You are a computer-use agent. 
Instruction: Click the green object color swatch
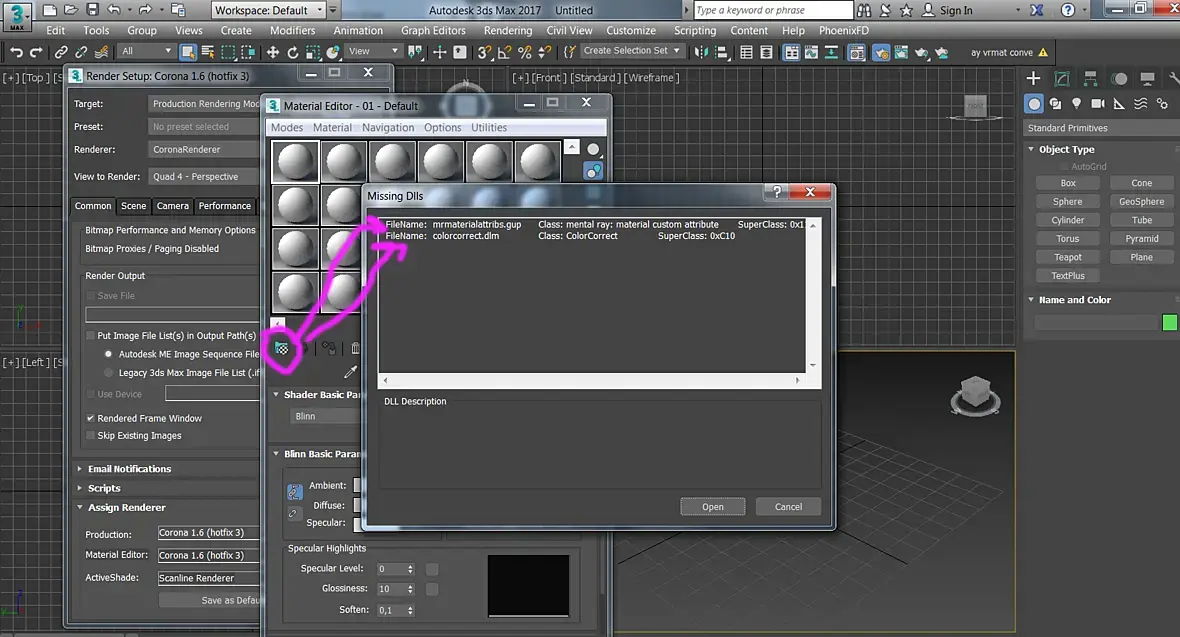[1169, 322]
